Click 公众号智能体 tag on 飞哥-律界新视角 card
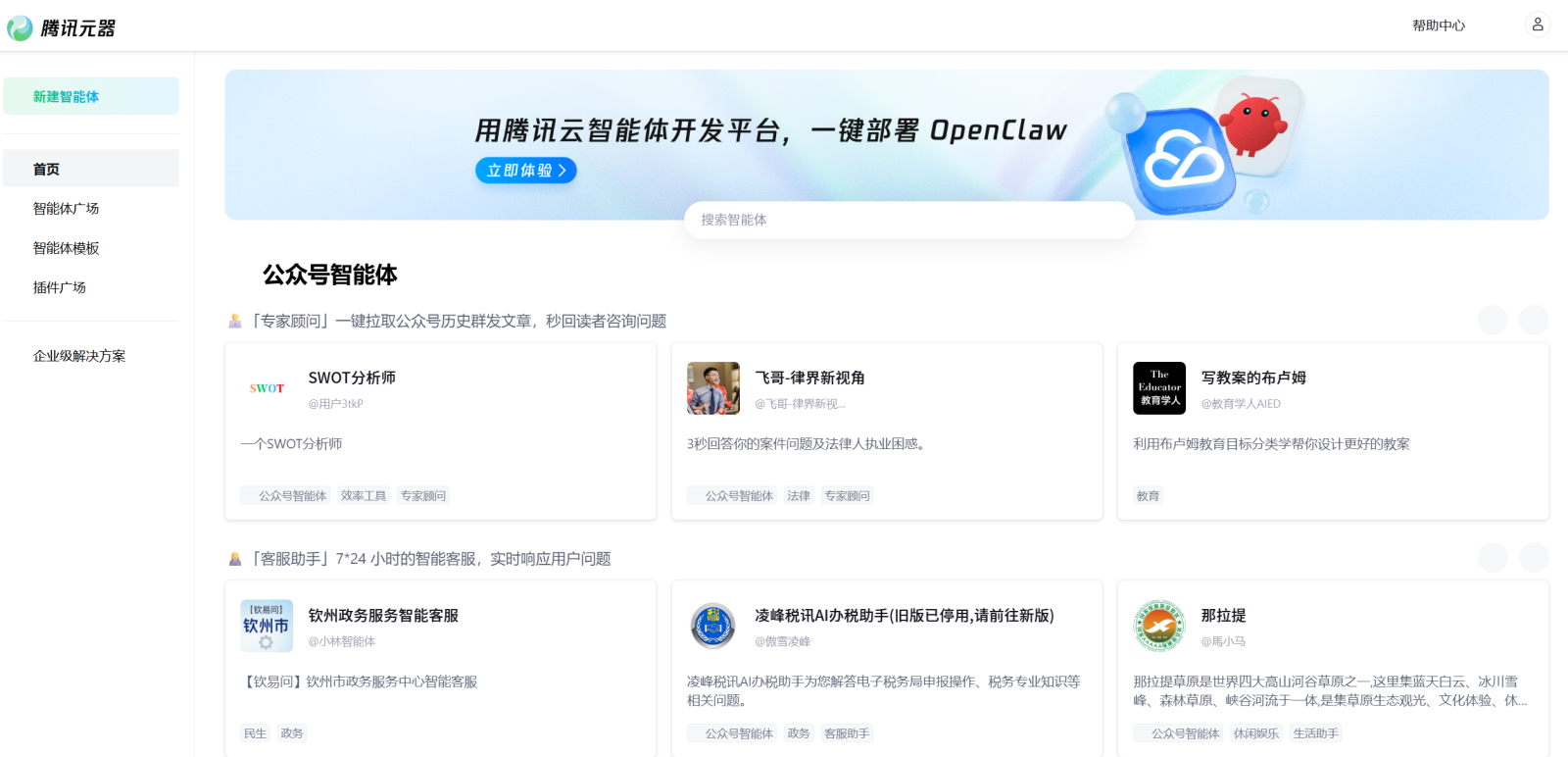The height and width of the screenshot is (757, 1568). 732,496
